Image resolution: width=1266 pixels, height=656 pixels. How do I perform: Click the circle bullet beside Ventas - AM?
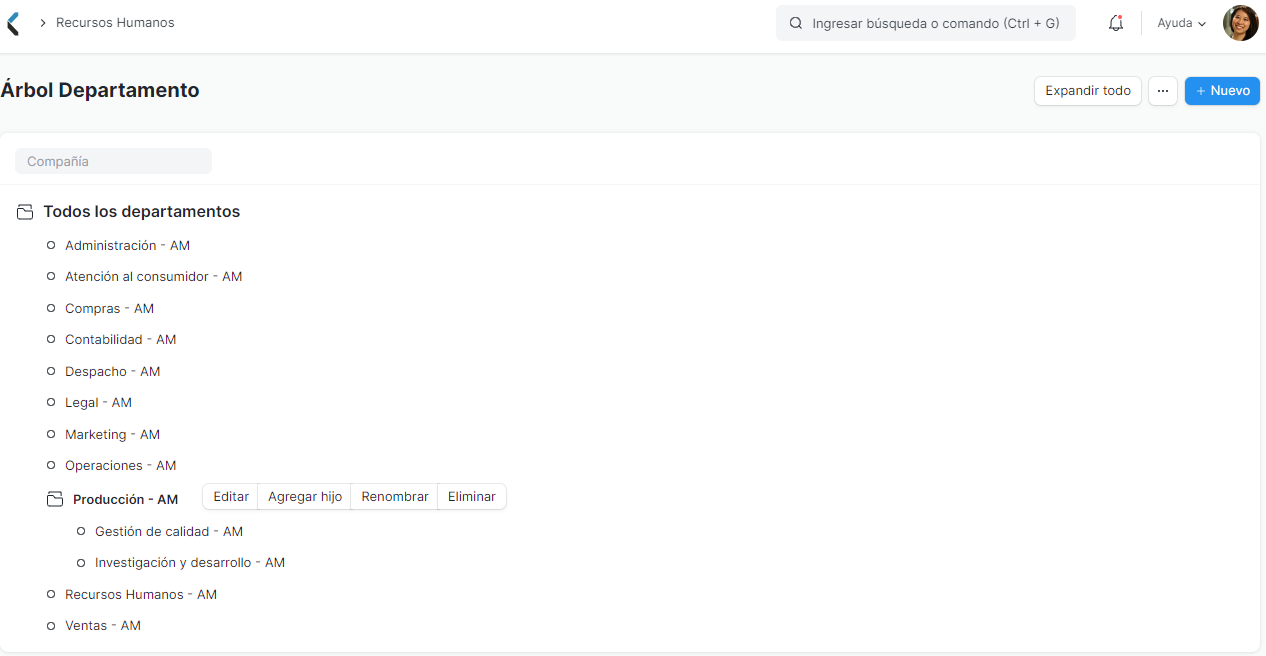point(51,626)
